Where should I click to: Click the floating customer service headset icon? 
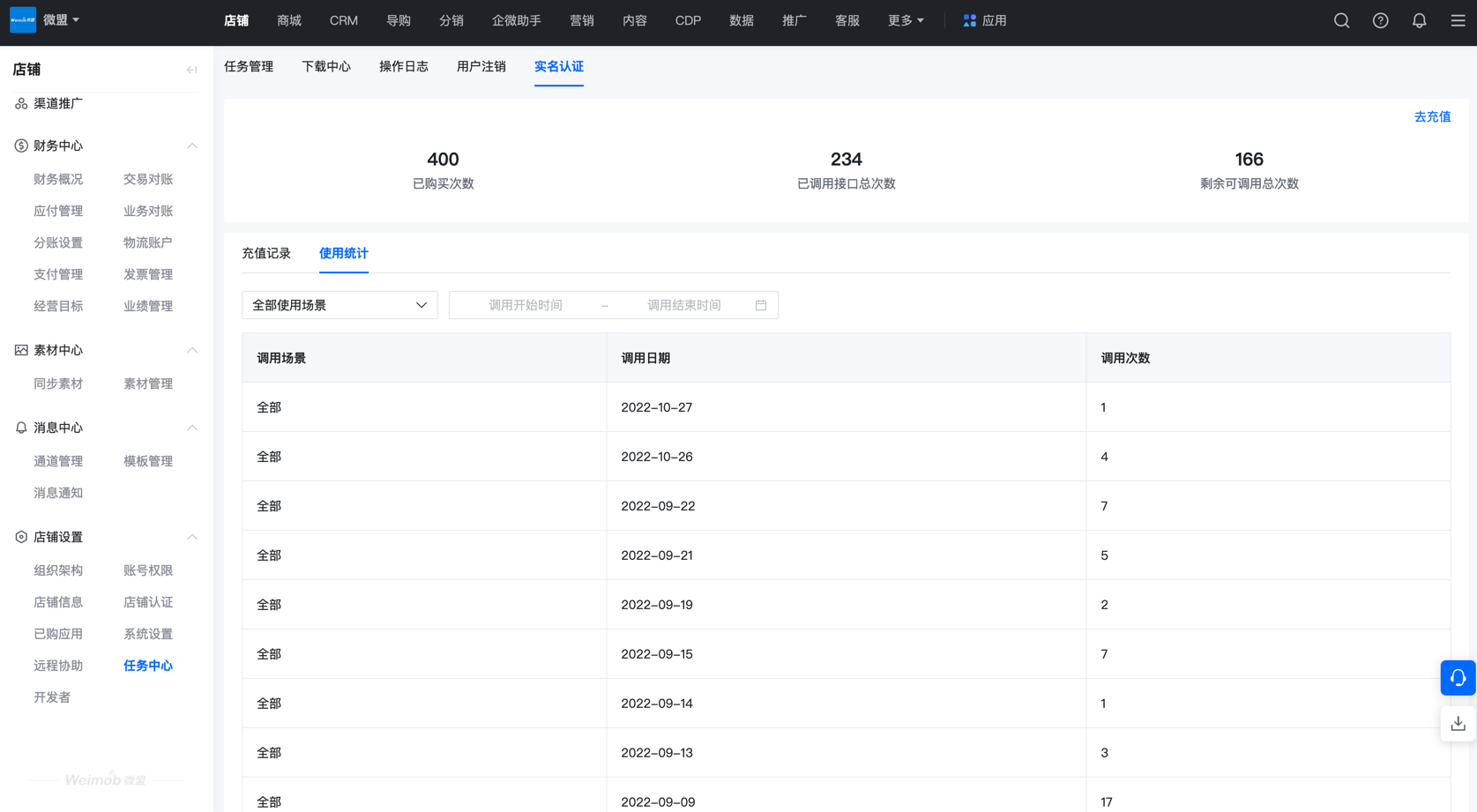[x=1458, y=678]
